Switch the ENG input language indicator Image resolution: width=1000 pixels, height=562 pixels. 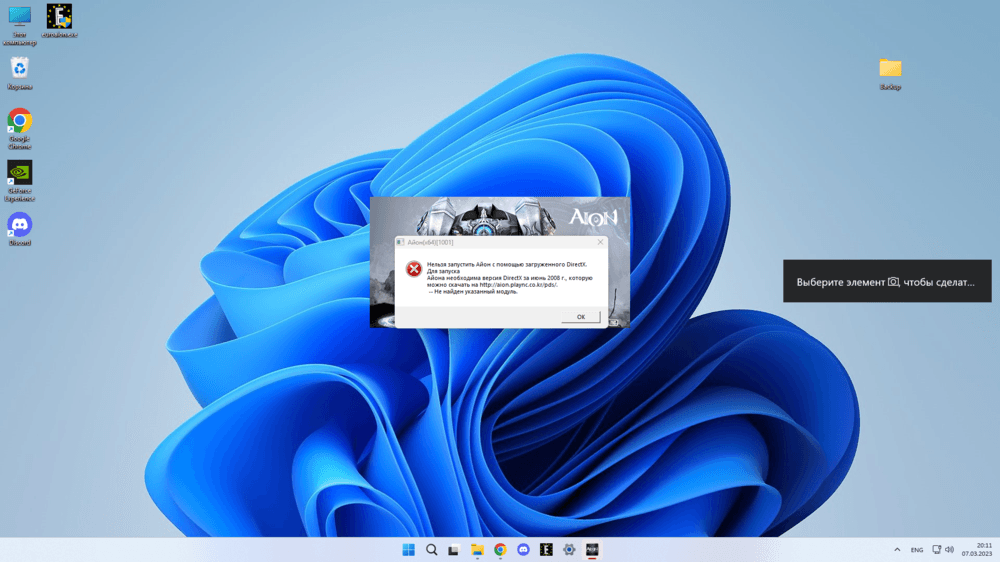click(x=917, y=550)
